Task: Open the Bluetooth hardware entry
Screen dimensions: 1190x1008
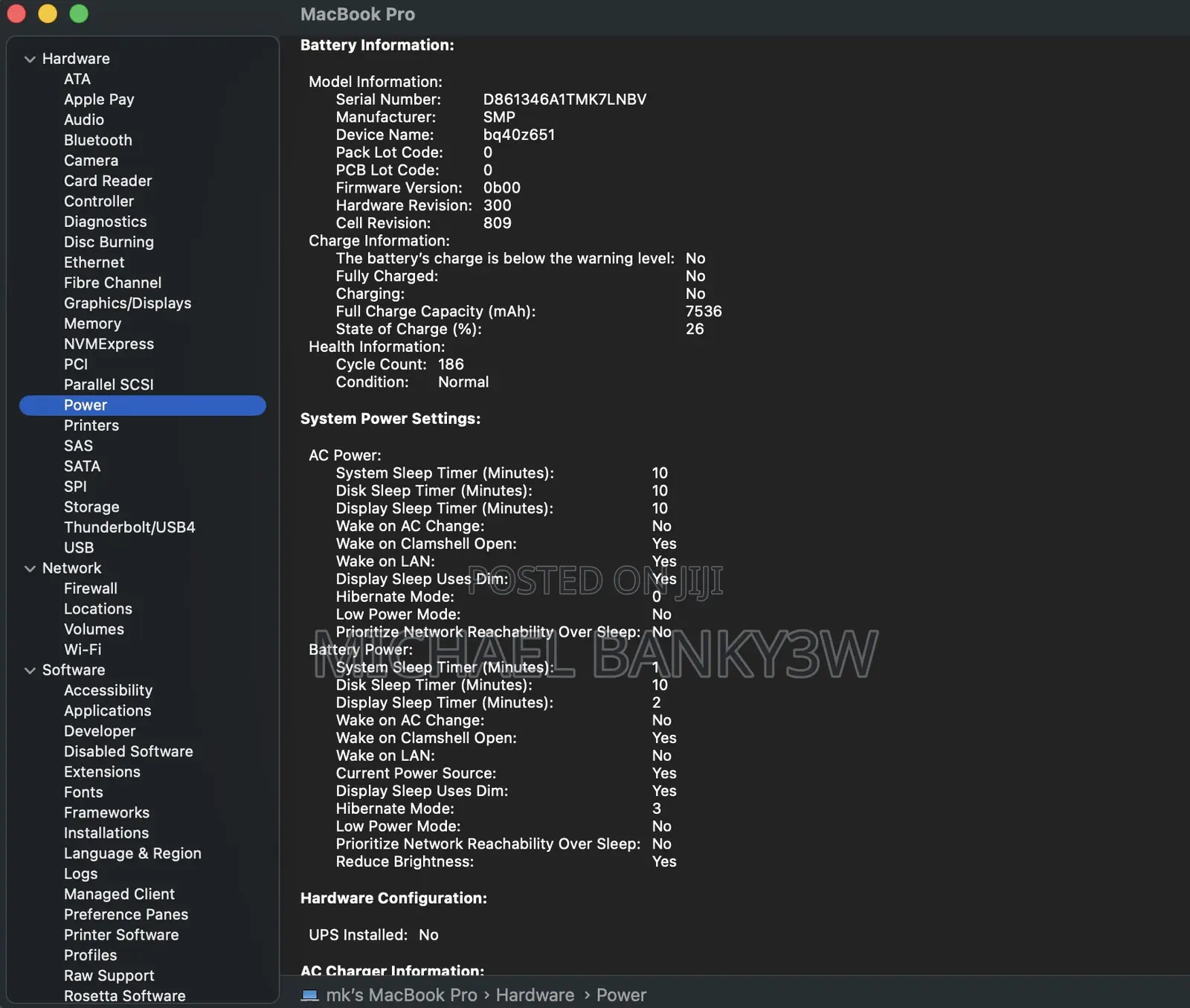Action: [98, 140]
